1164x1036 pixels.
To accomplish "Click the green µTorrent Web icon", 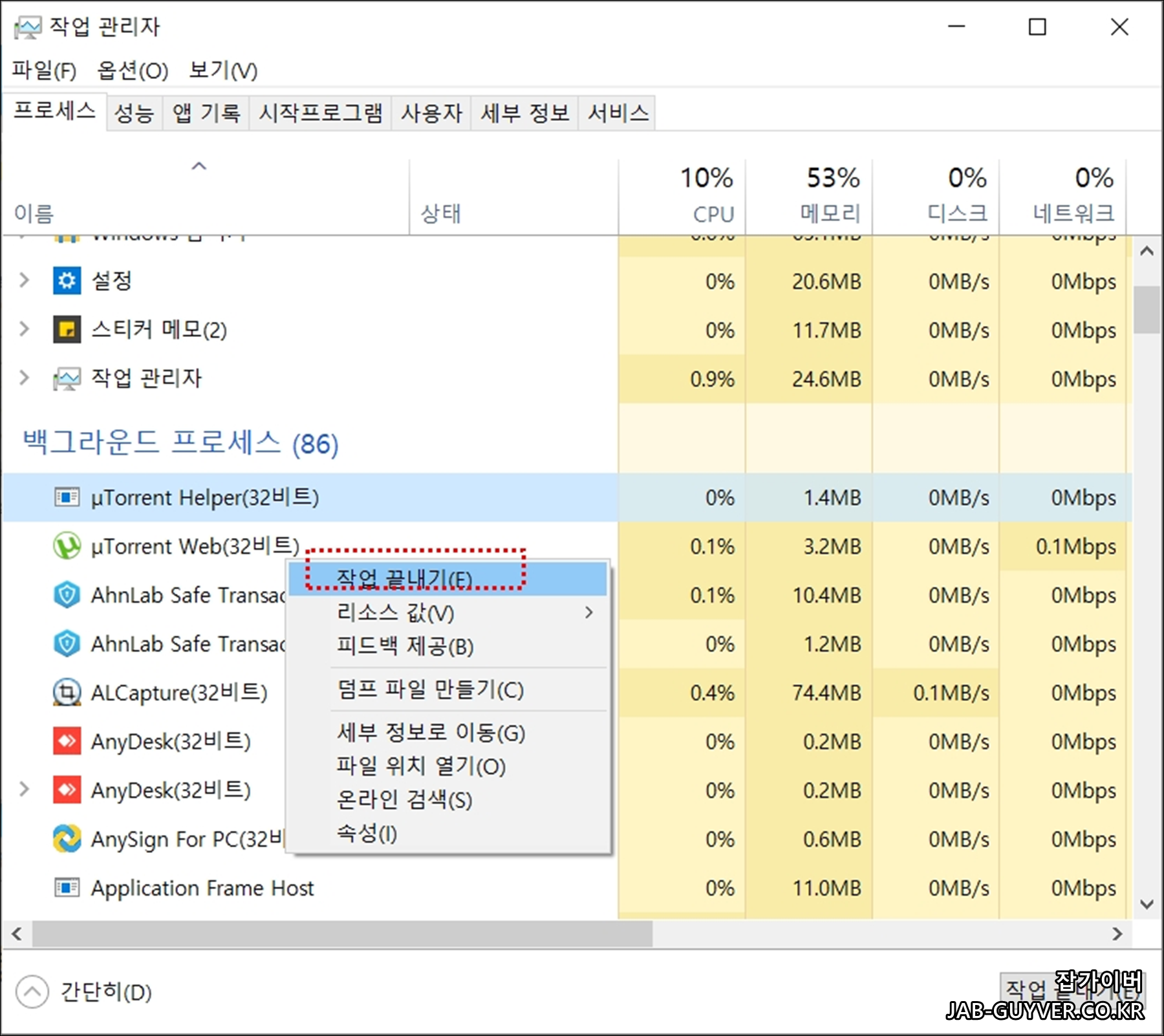I will click(67, 546).
